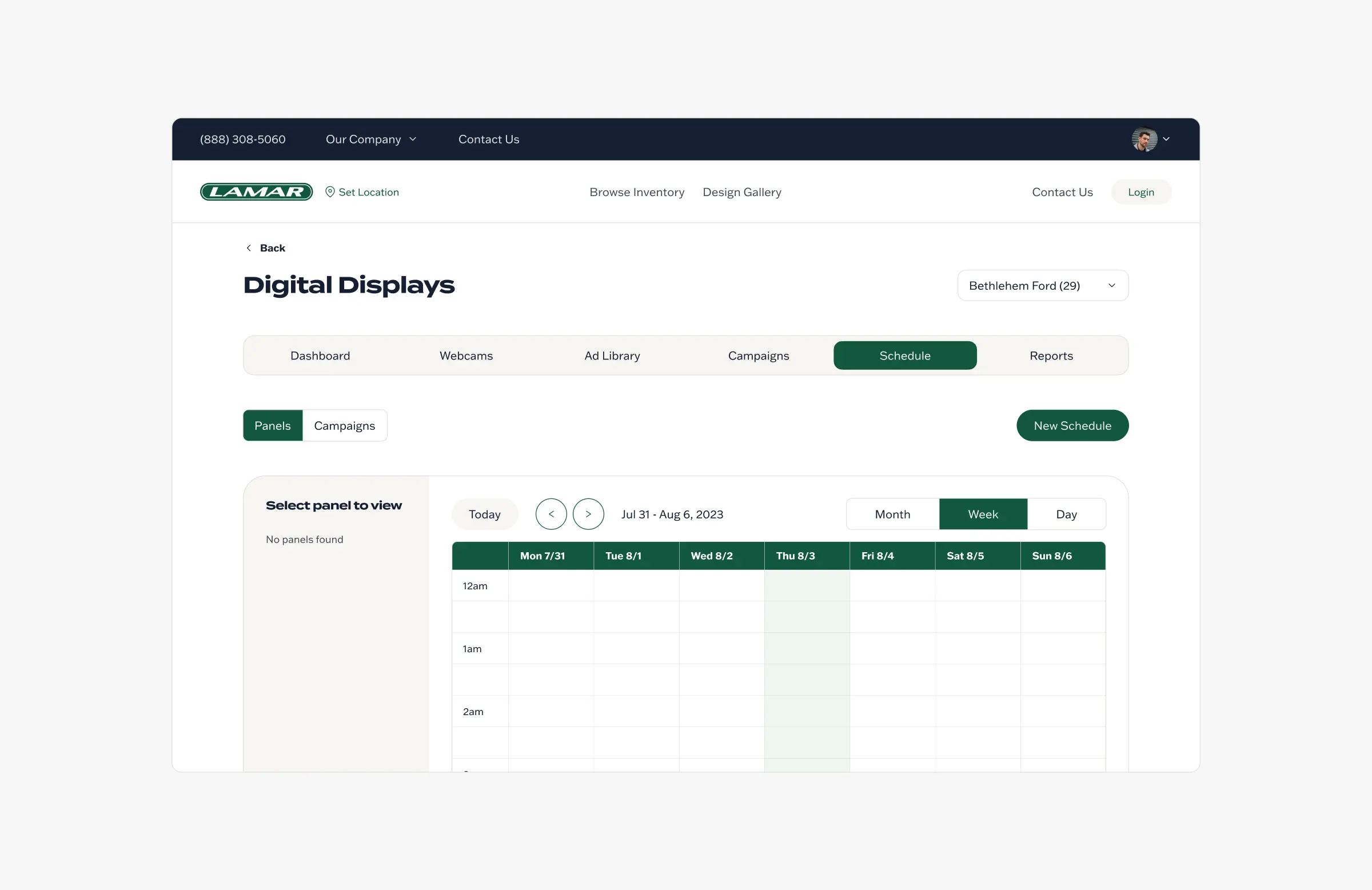Image resolution: width=1372 pixels, height=890 pixels.
Task: Open the Ad Library tab
Action: tap(612, 356)
